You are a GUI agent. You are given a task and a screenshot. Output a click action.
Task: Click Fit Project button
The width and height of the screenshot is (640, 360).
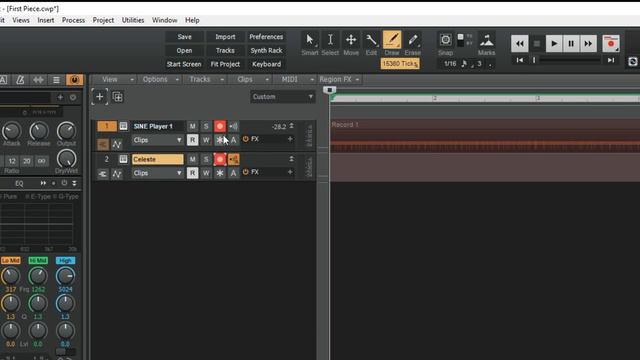[225, 64]
